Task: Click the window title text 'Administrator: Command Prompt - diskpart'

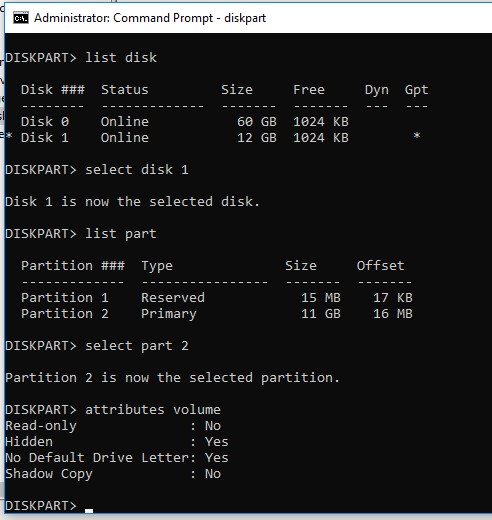Action: coord(150,18)
